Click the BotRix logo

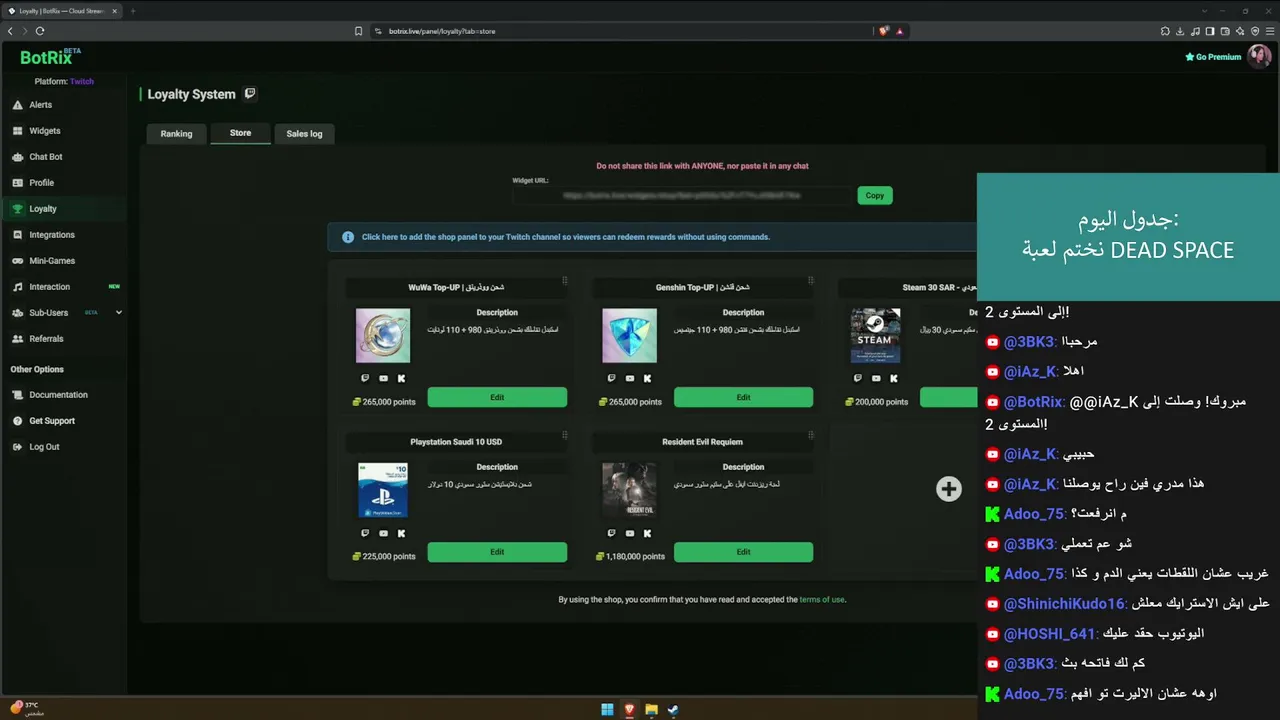tap(51, 57)
